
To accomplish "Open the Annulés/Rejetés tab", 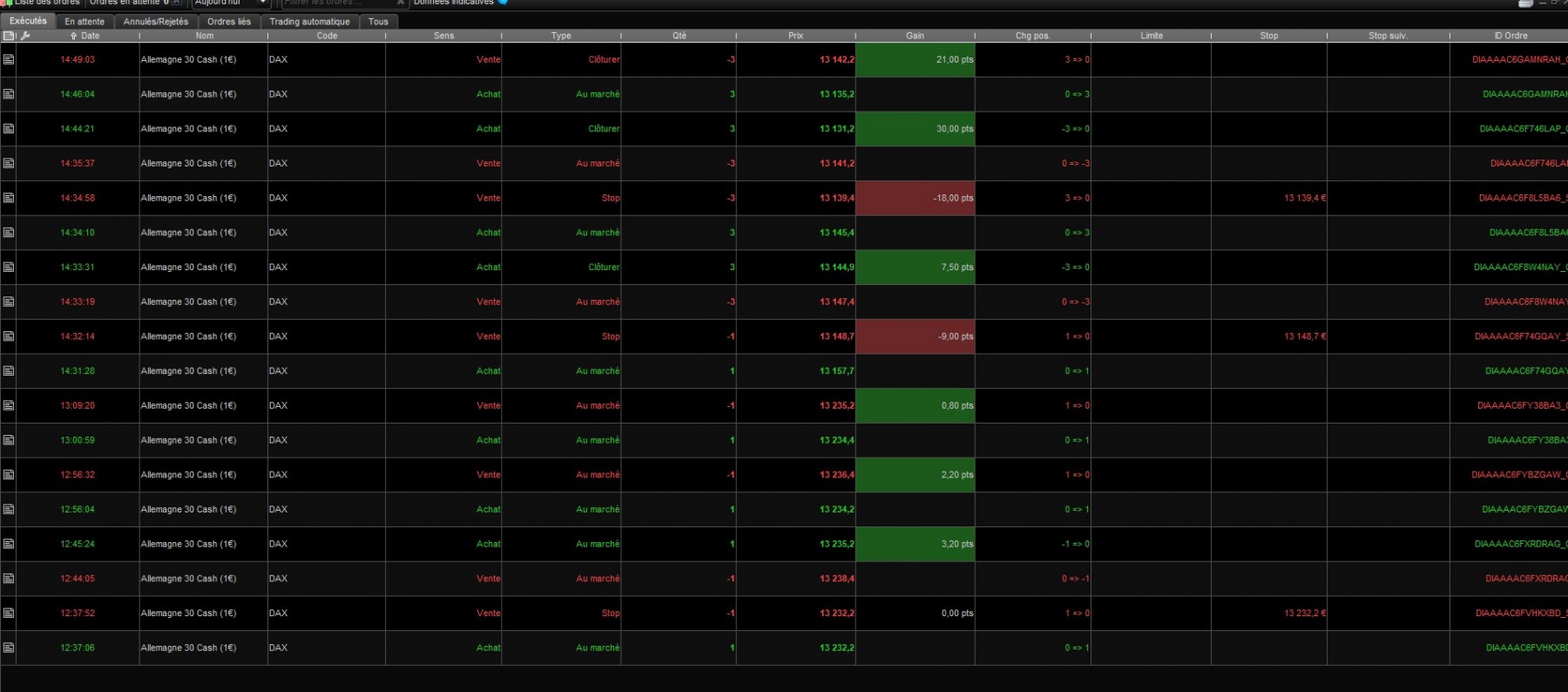I will coord(156,22).
